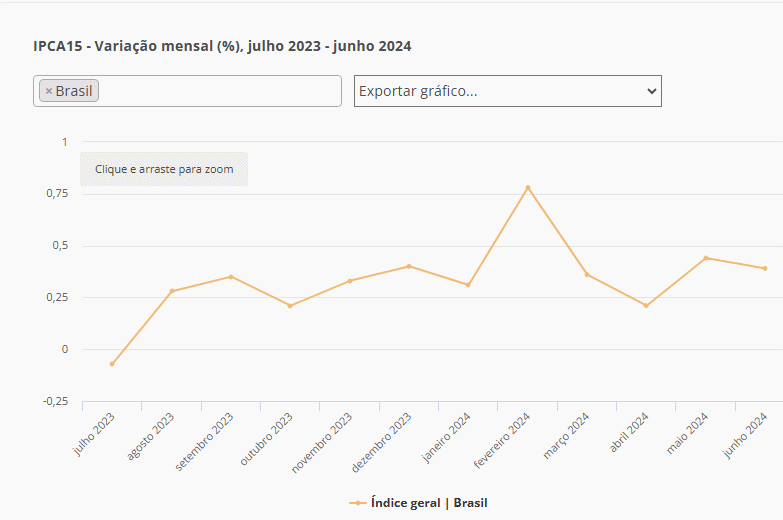Click the 'Clique e arraste para zoom' hint

point(164,169)
